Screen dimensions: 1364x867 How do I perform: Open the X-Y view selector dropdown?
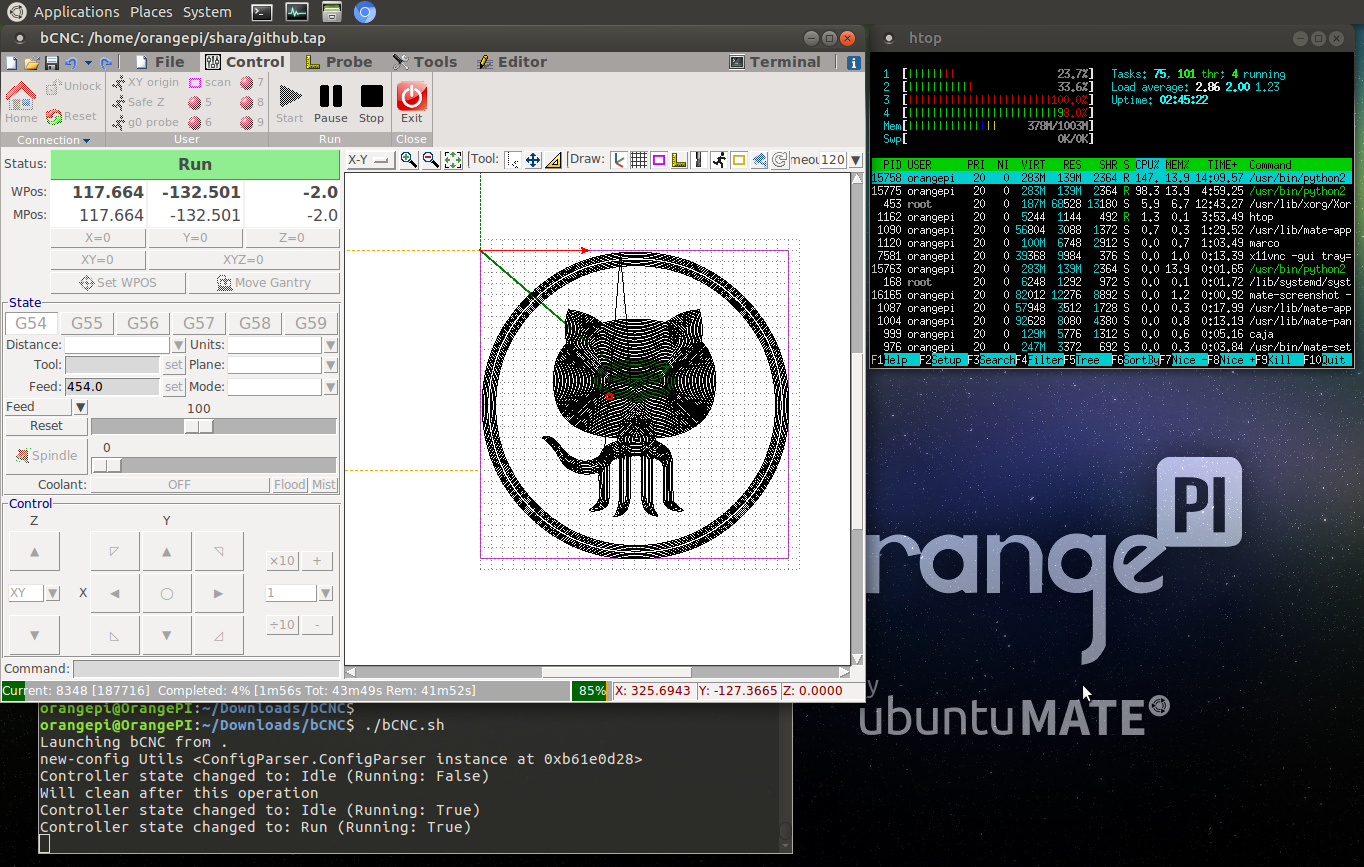370,160
